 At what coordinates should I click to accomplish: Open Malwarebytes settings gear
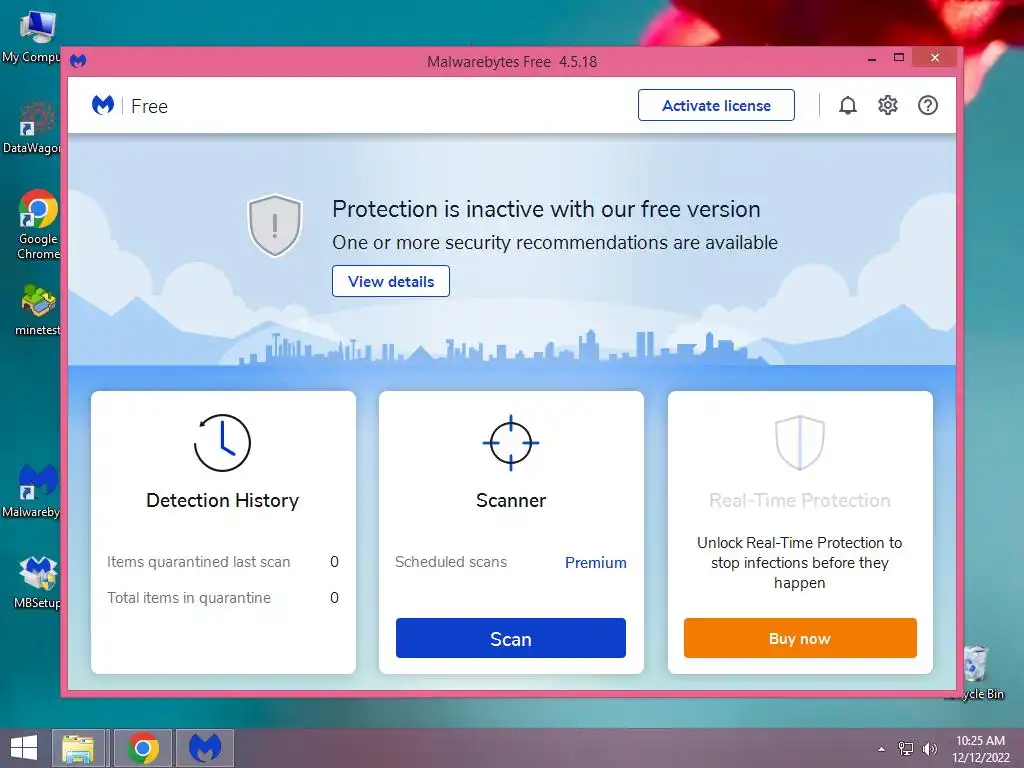point(888,105)
